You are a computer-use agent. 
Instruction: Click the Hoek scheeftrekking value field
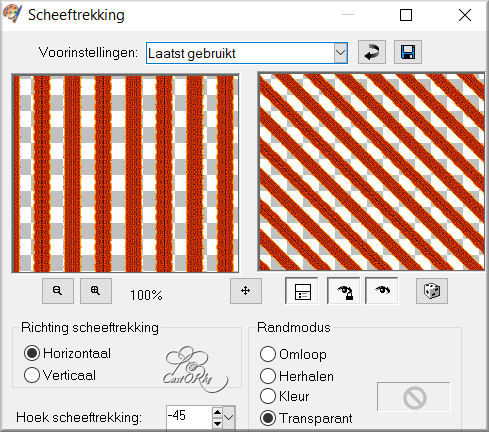click(x=189, y=417)
